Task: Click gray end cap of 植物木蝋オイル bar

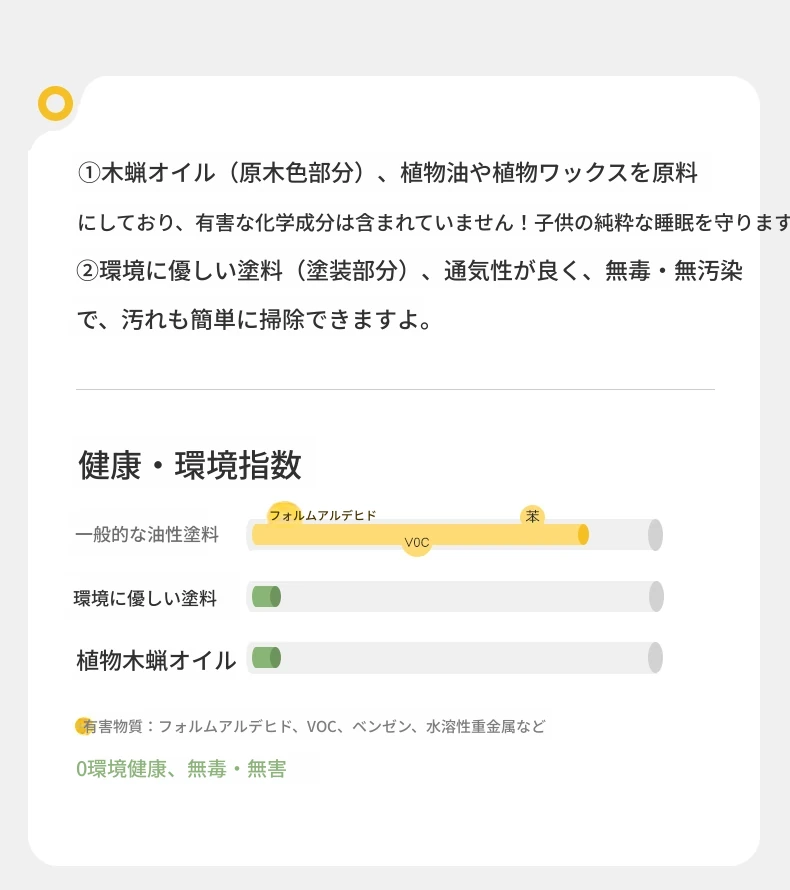Action: click(655, 658)
